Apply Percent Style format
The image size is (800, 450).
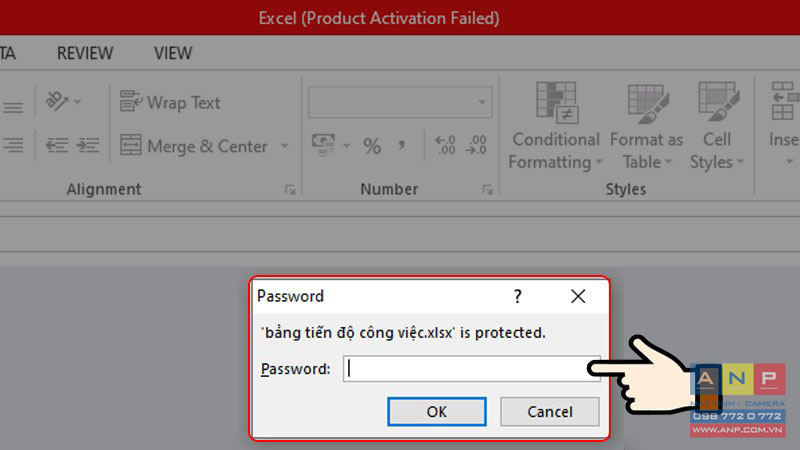(x=372, y=146)
